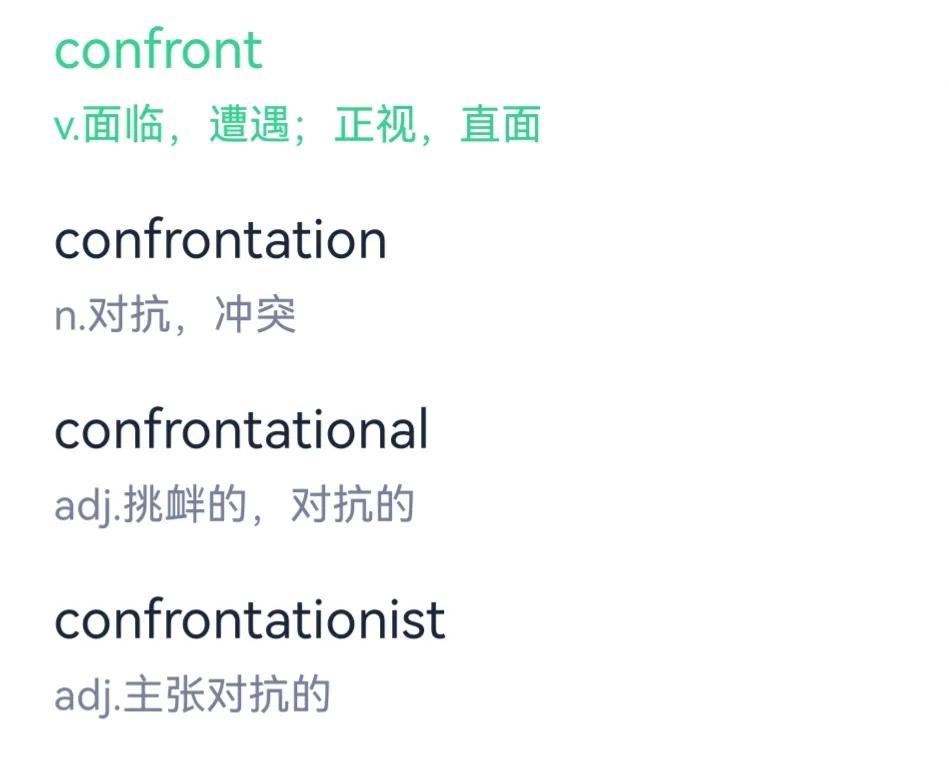Select the definition adj.挑衅的，对抗的

coord(234,506)
